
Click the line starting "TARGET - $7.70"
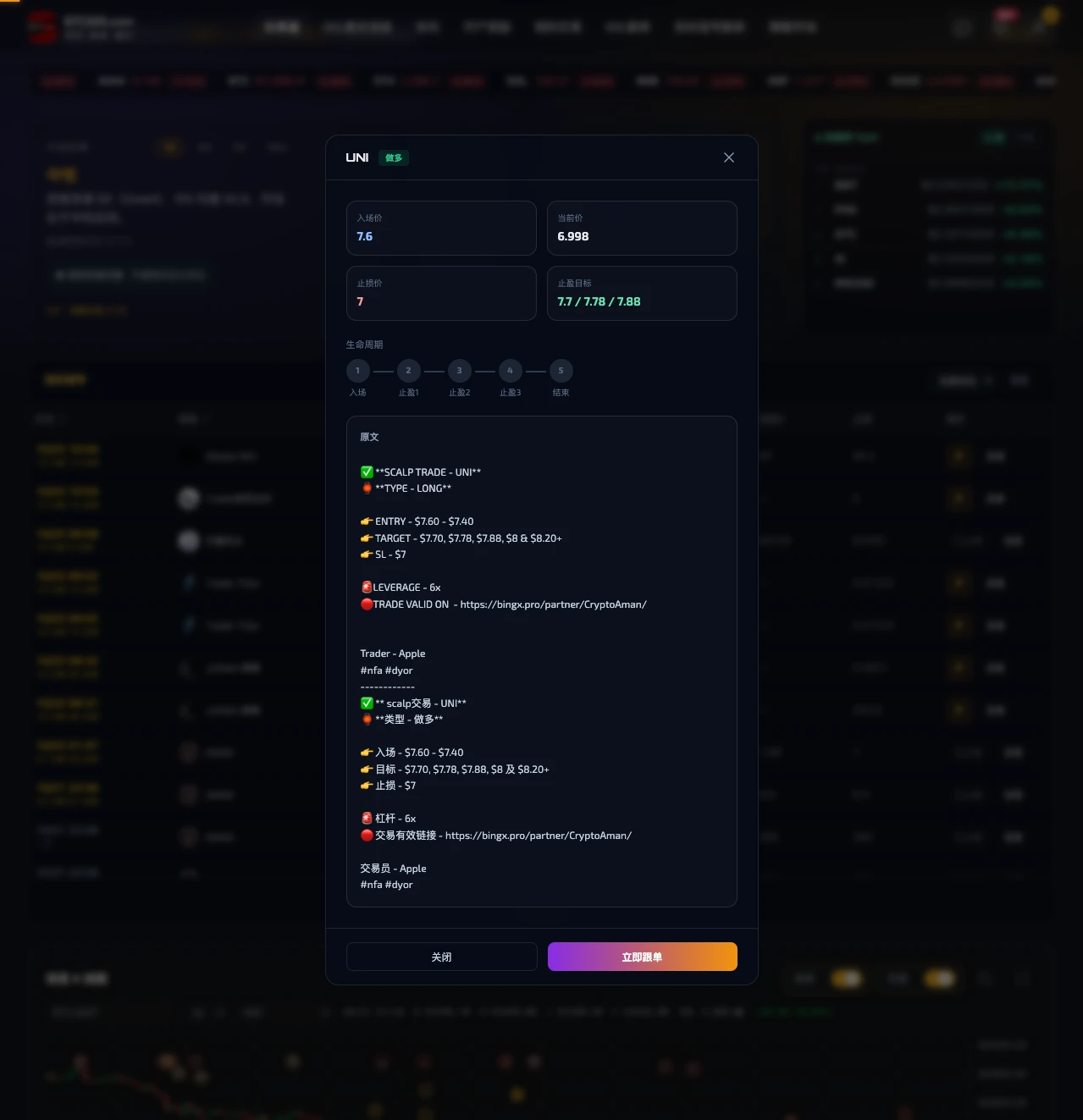pos(461,538)
